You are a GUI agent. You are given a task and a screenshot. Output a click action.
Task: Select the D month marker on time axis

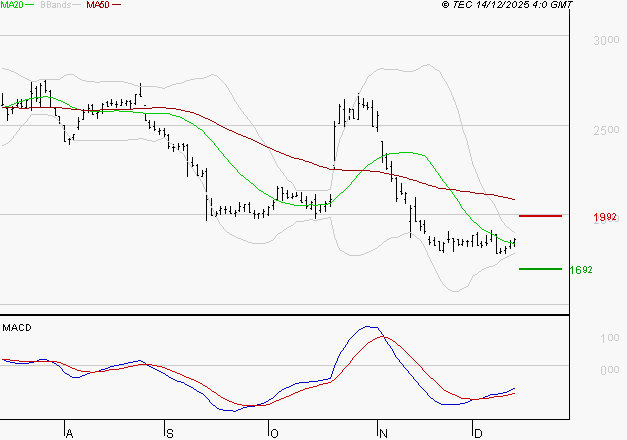pyautogui.click(x=475, y=432)
